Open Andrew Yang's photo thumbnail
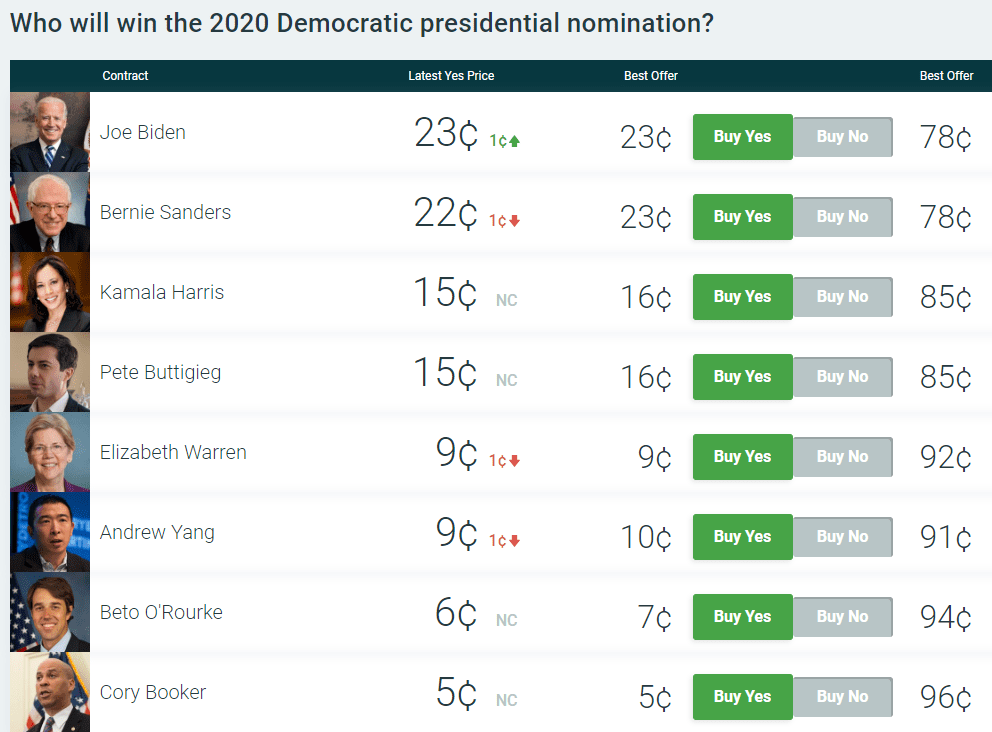 (50, 532)
